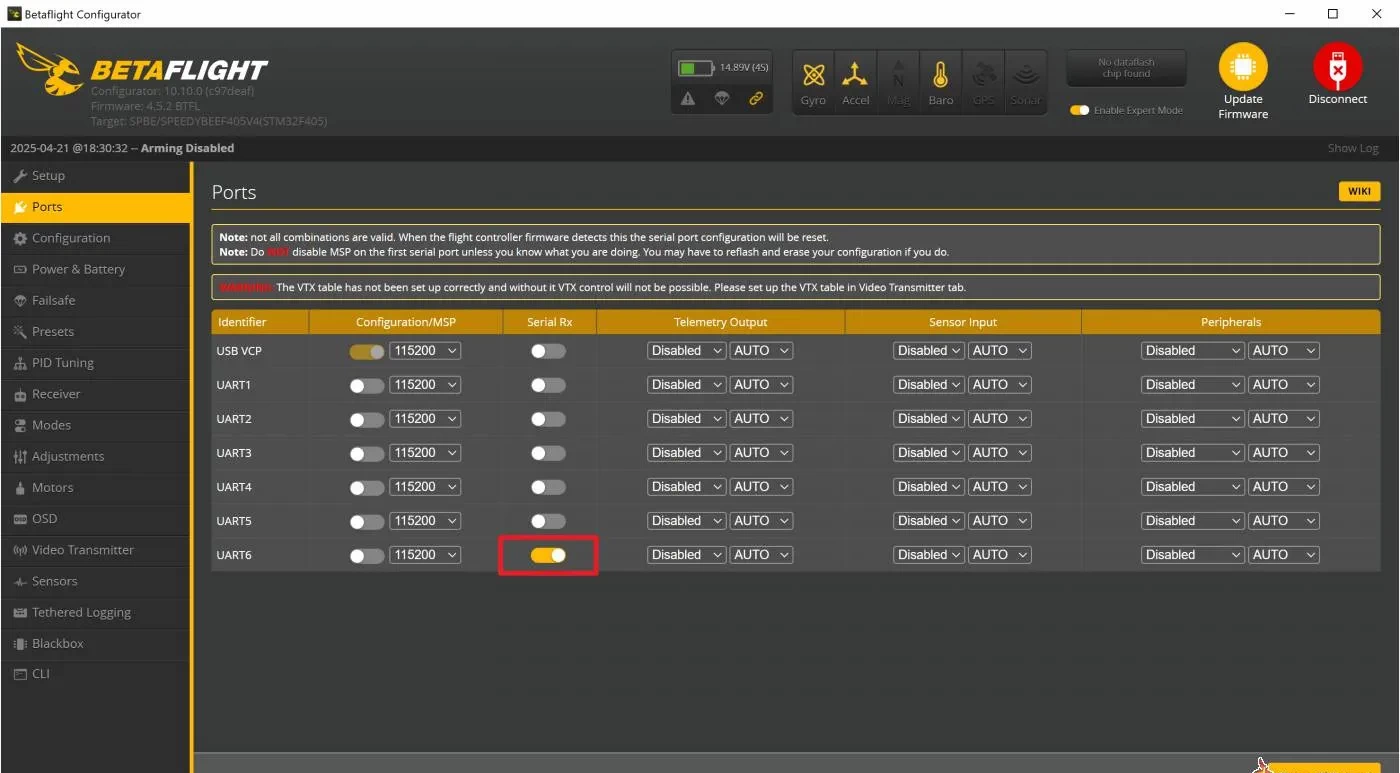Click the Telemetry Output column header
The image size is (1400, 773).
(720, 322)
